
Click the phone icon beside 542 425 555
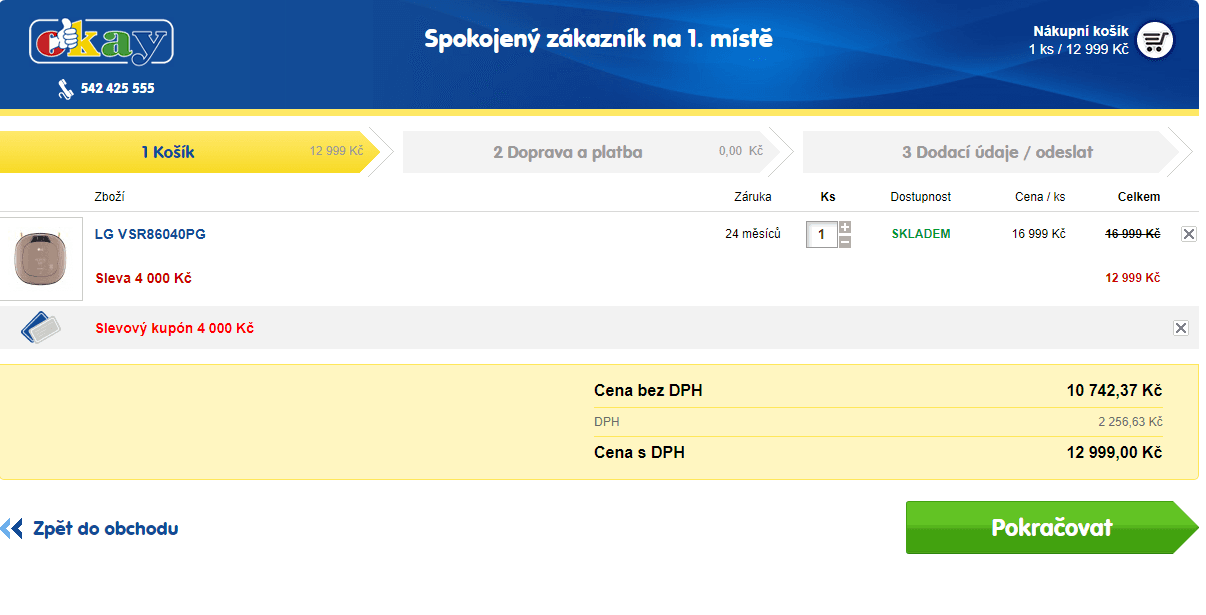66,89
